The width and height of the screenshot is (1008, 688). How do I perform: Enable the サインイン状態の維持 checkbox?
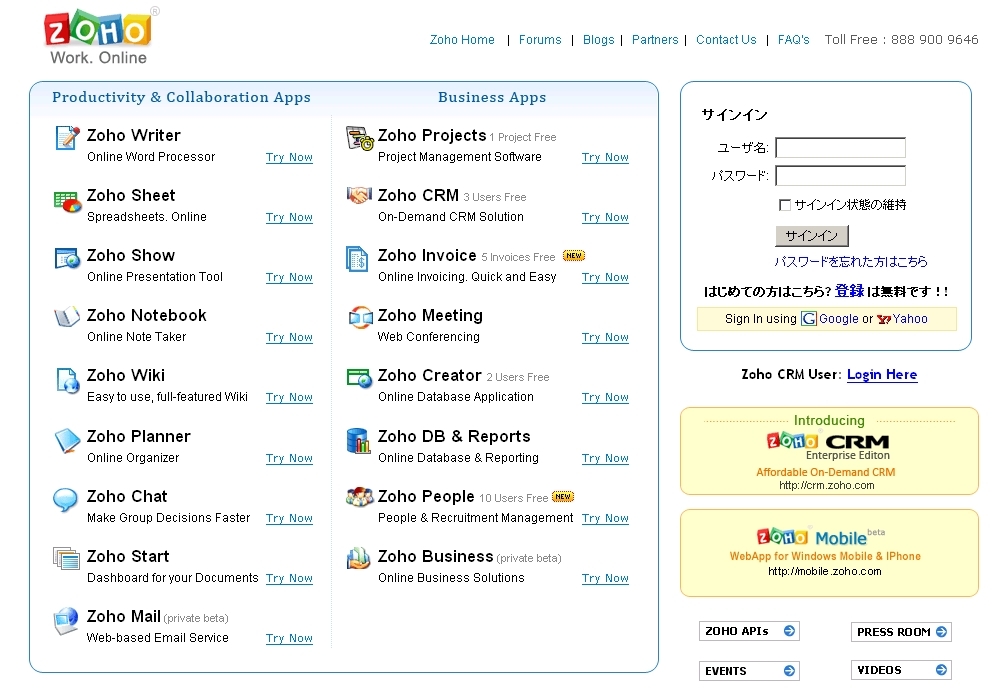[x=786, y=205]
